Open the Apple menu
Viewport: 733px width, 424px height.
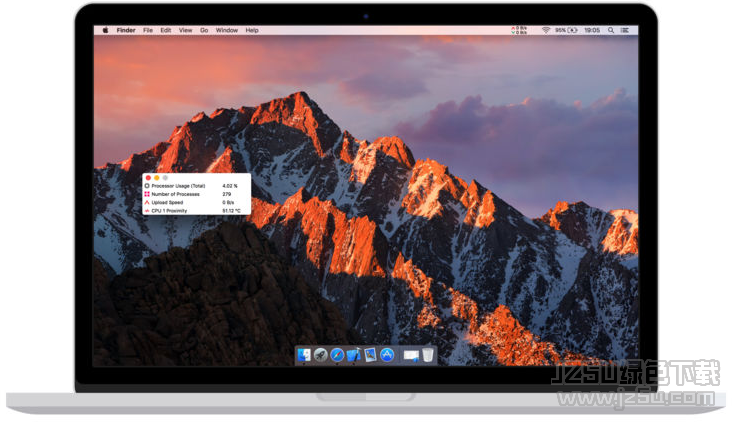point(106,30)
